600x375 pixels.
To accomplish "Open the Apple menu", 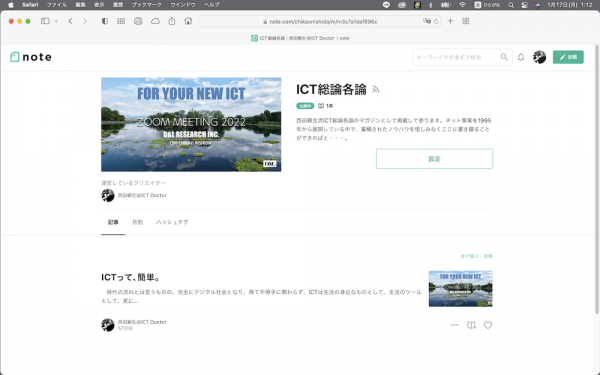I will tap(11, 5).
